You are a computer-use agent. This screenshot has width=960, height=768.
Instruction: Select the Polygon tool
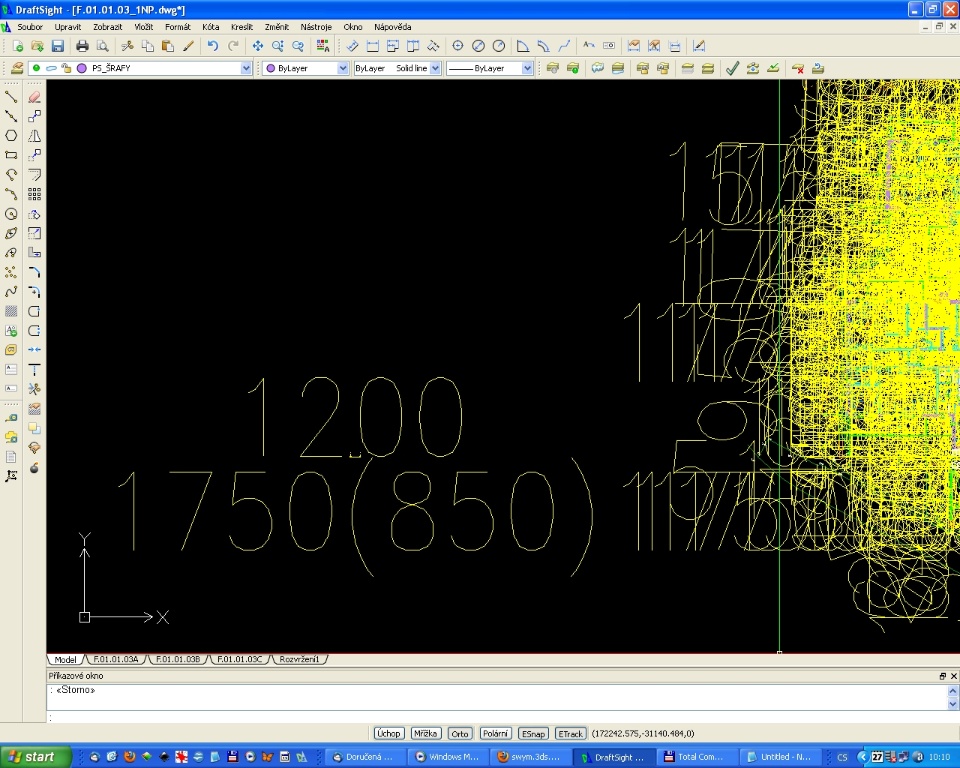[x=11, y=135]
